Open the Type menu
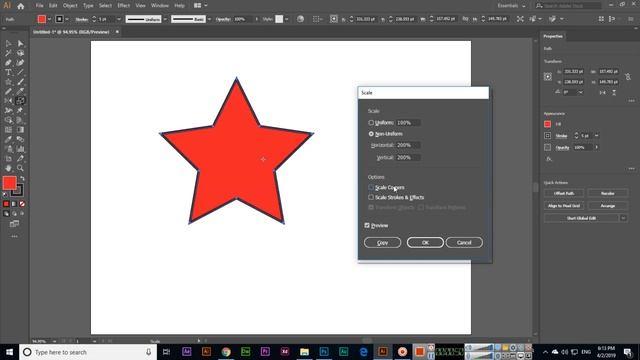The width and height of the screenshot is (640, 360). click(x=88, y=6)
